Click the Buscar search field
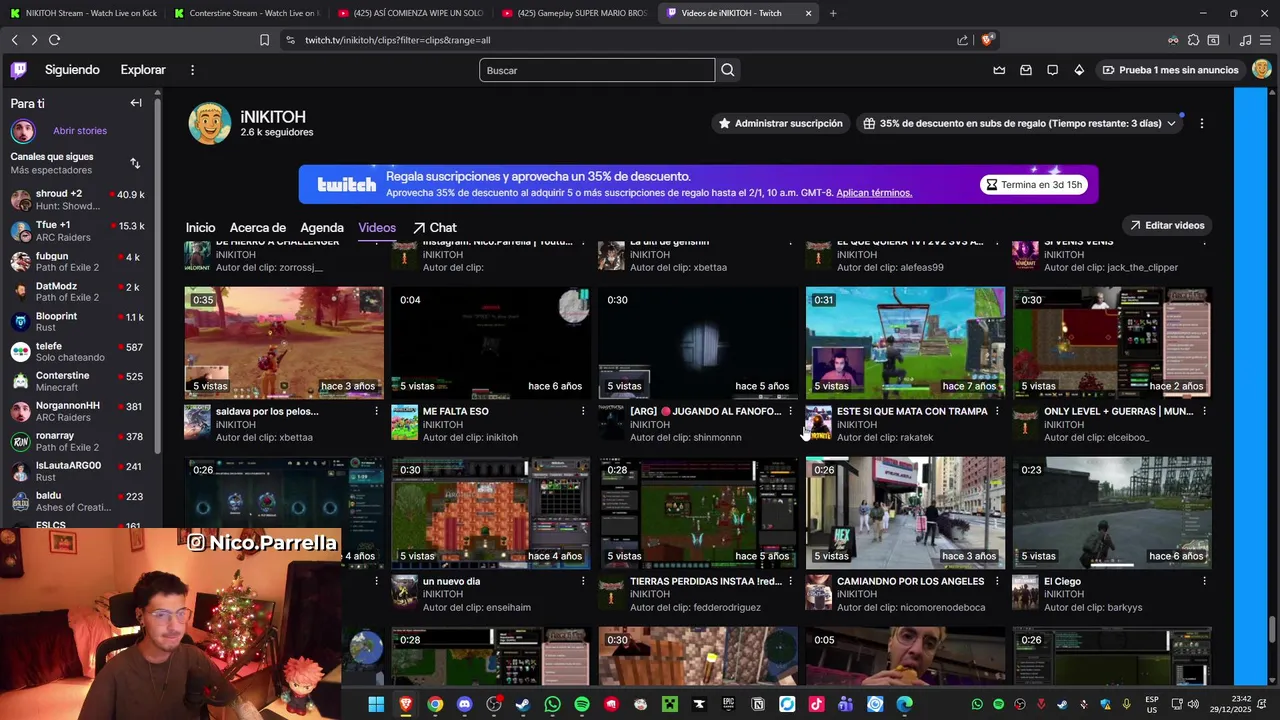This screenshot has width=1280, height=720. click(x=597, y=70)
